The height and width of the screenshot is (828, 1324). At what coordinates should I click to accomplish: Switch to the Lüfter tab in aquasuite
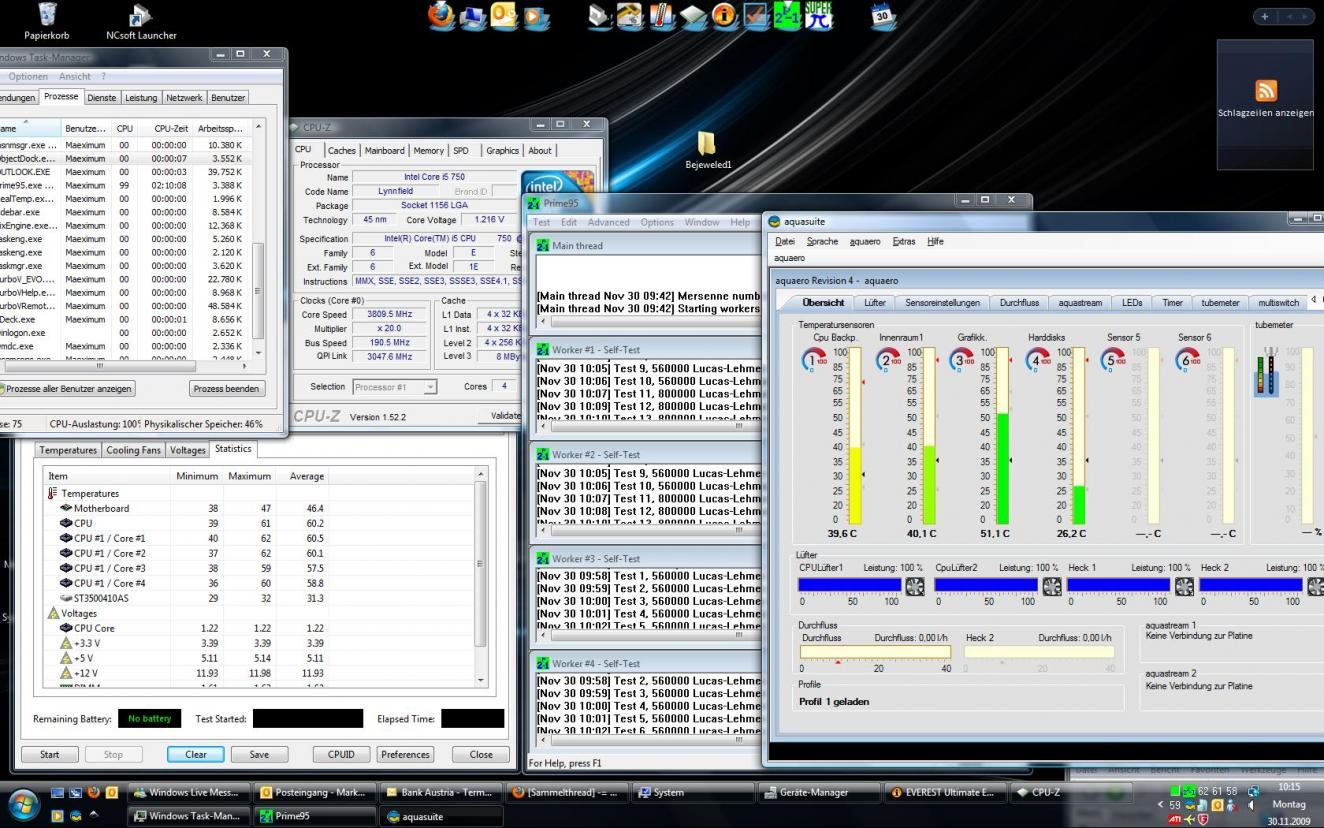tap(874, 302)
